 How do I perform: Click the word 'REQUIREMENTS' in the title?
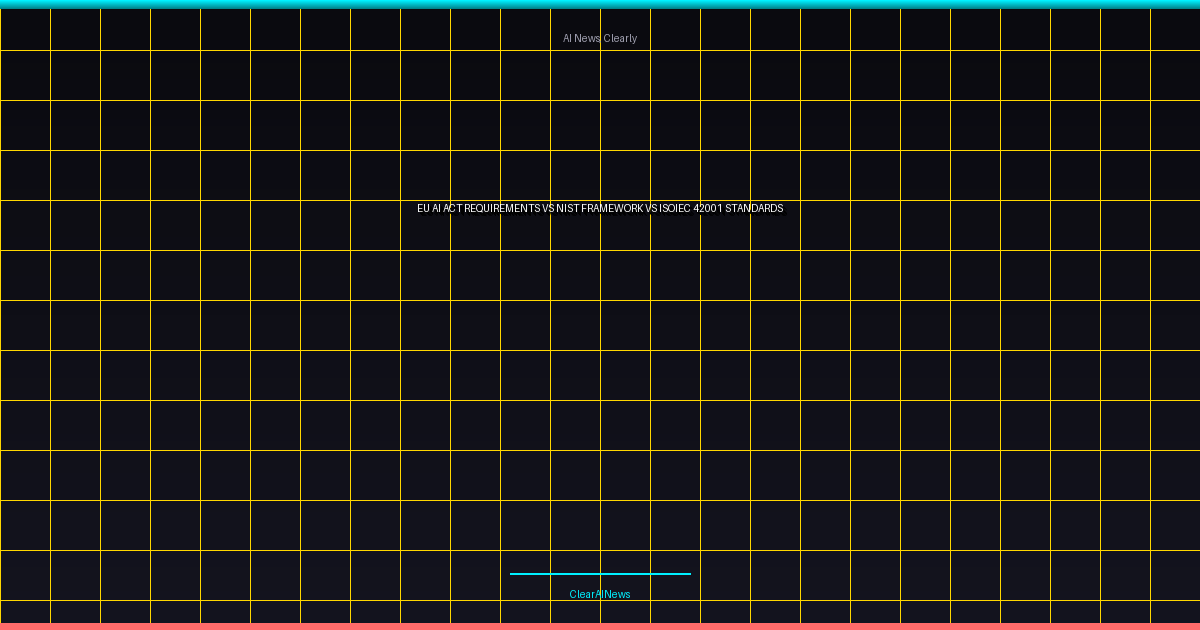coord(502,208)
